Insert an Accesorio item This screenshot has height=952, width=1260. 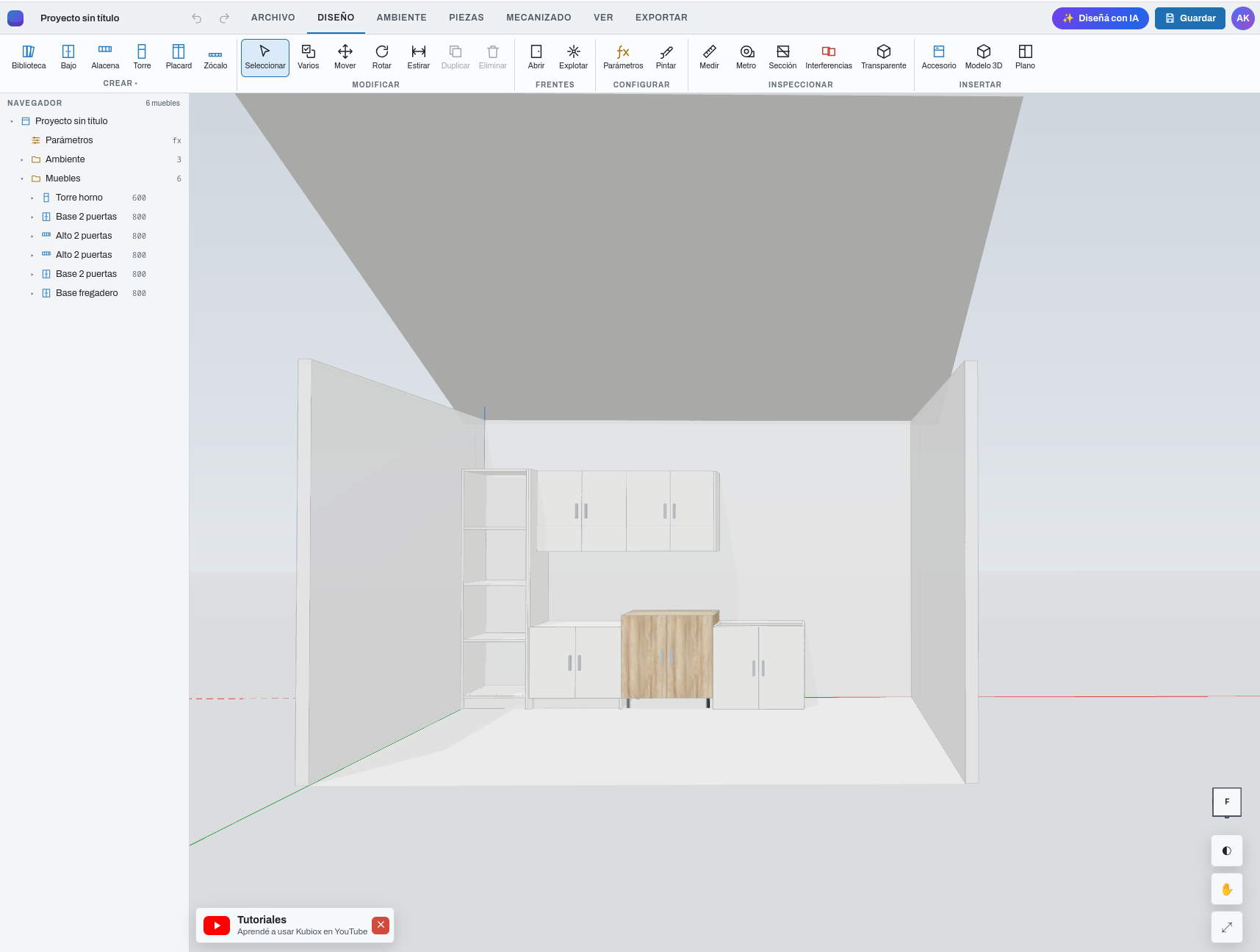pyautogui.click(x=939, y=57)
